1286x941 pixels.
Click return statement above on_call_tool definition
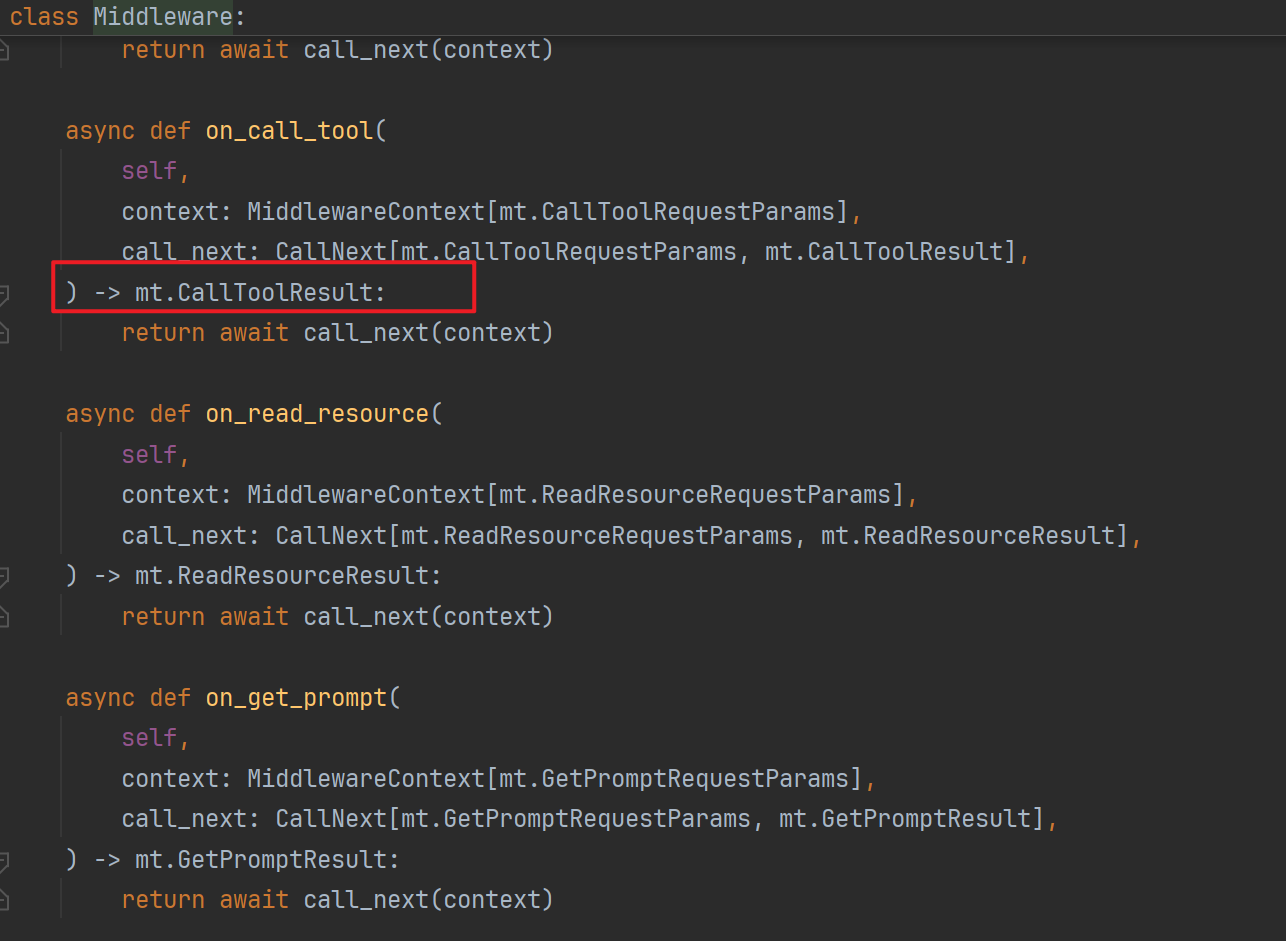[337, 50]
